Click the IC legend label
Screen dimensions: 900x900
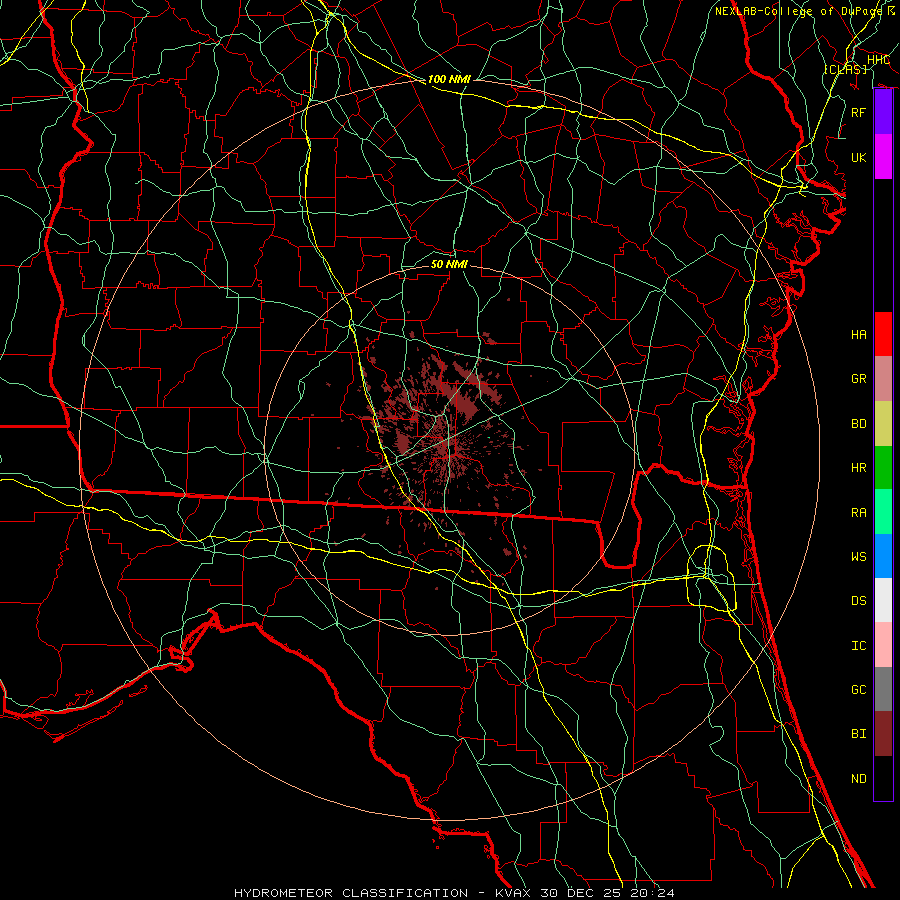(858, 646)
